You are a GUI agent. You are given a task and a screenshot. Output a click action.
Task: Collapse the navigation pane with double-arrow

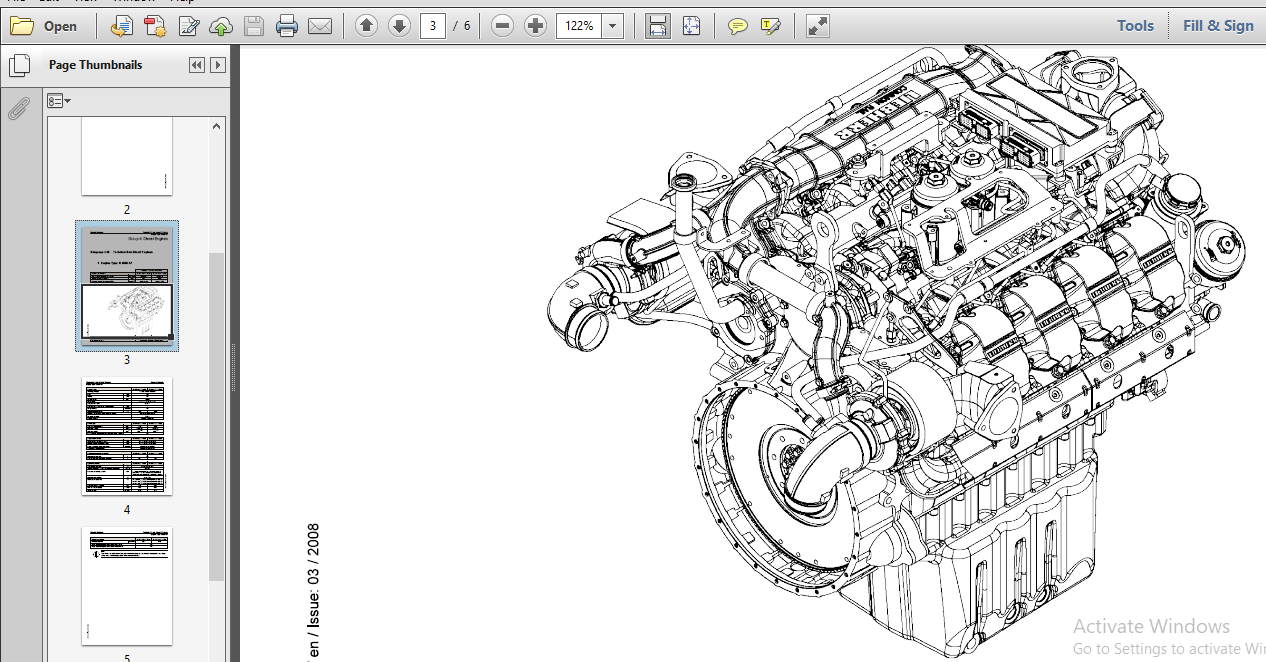(197, 65)
